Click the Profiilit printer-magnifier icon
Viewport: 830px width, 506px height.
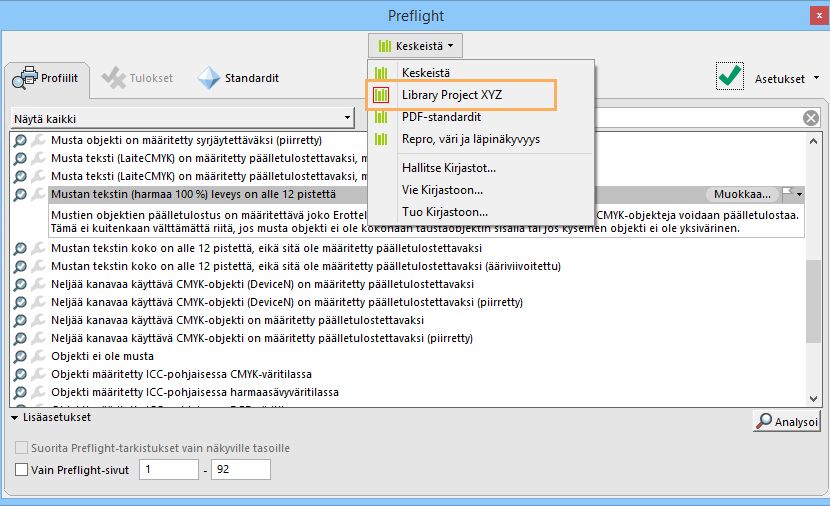[x=25, y=78]
